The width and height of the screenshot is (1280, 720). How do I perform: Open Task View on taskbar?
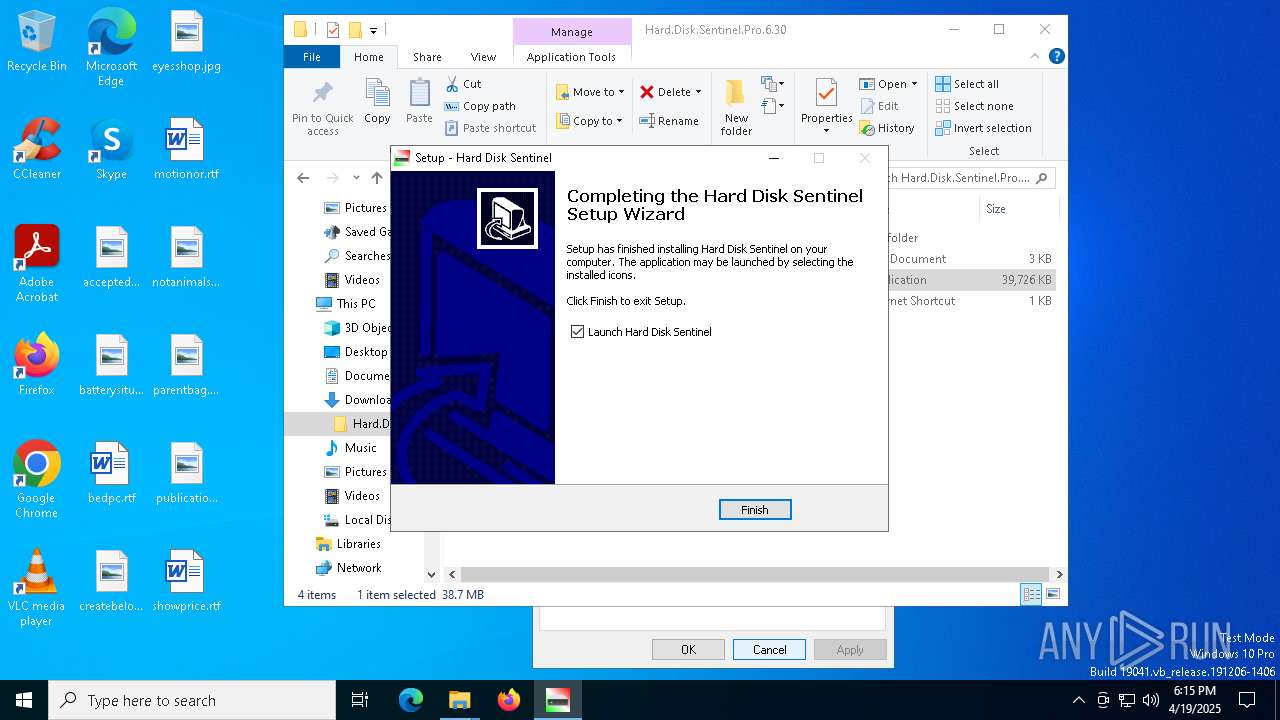pyautogui.click(x=360, y=700)
